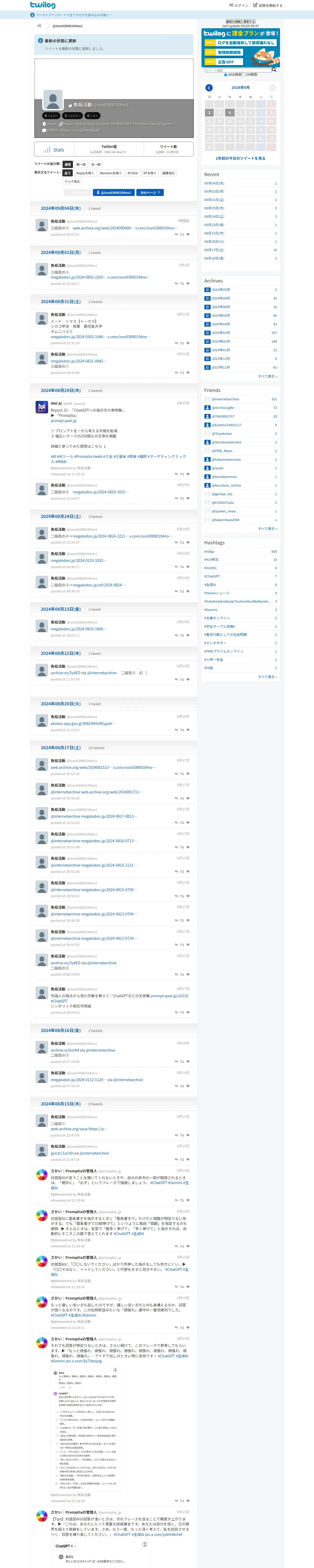The height and width of the screenshot is (1568, 314).
Task: Select 新→順 sort order
Action: pos(81,164)
